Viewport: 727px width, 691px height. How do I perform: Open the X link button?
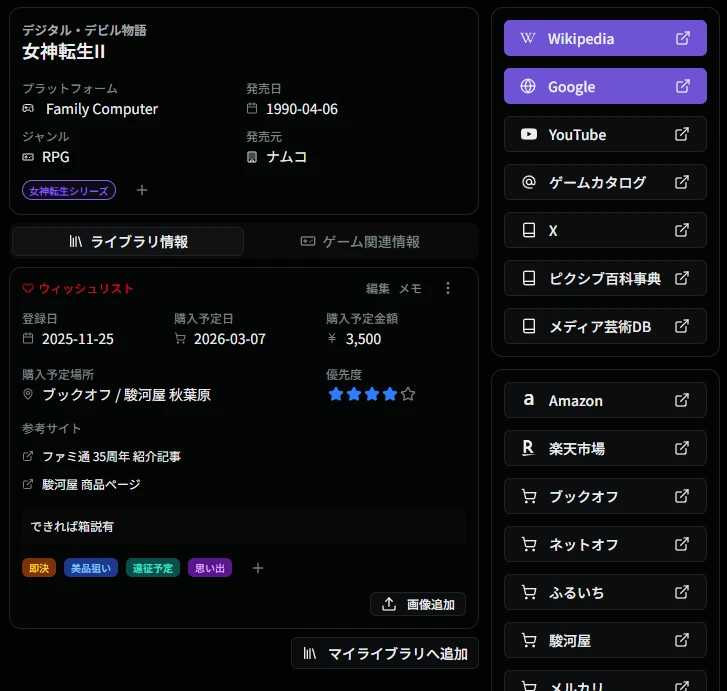point(605,230)
